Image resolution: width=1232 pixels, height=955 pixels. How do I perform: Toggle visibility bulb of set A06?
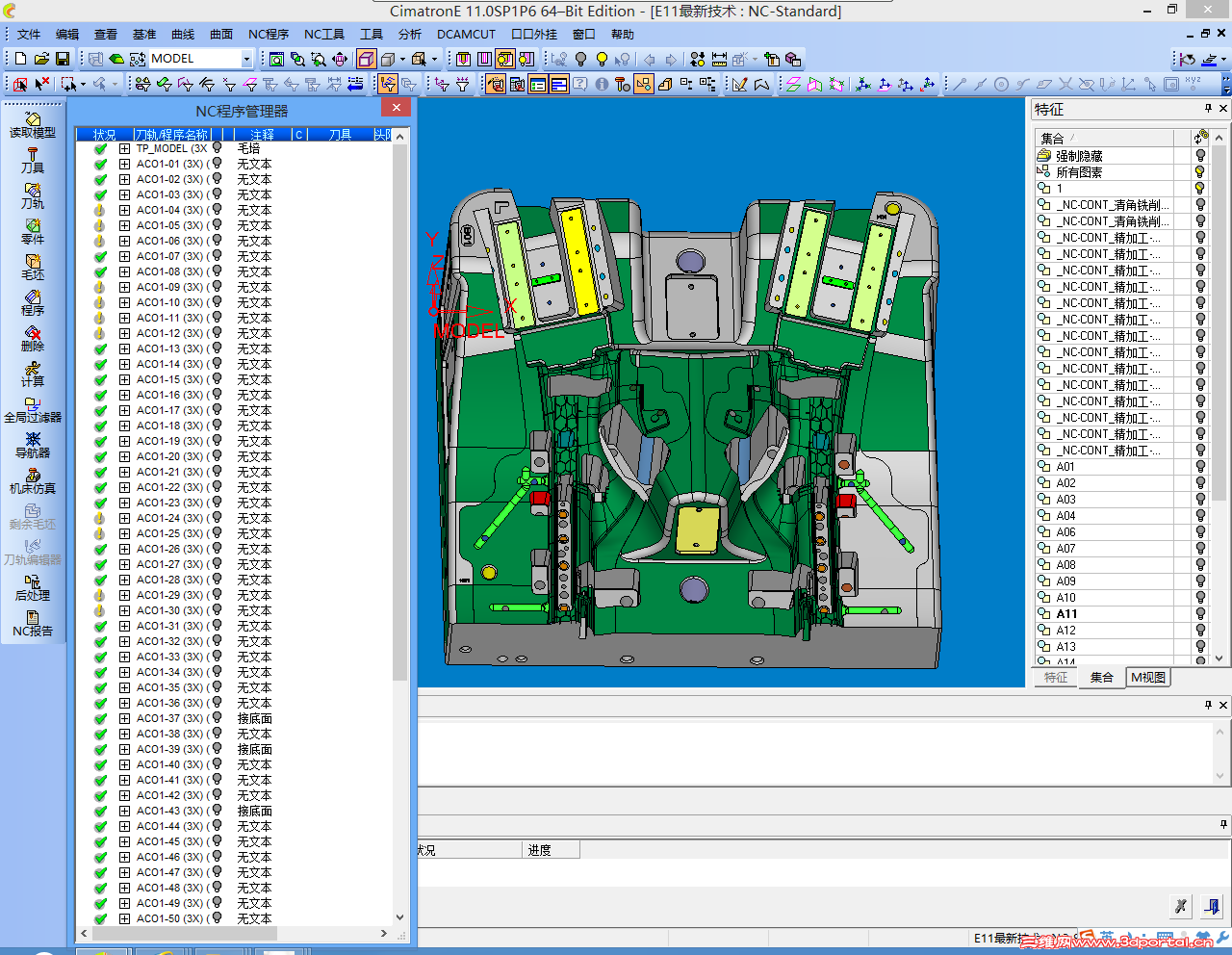[1200, 532]
